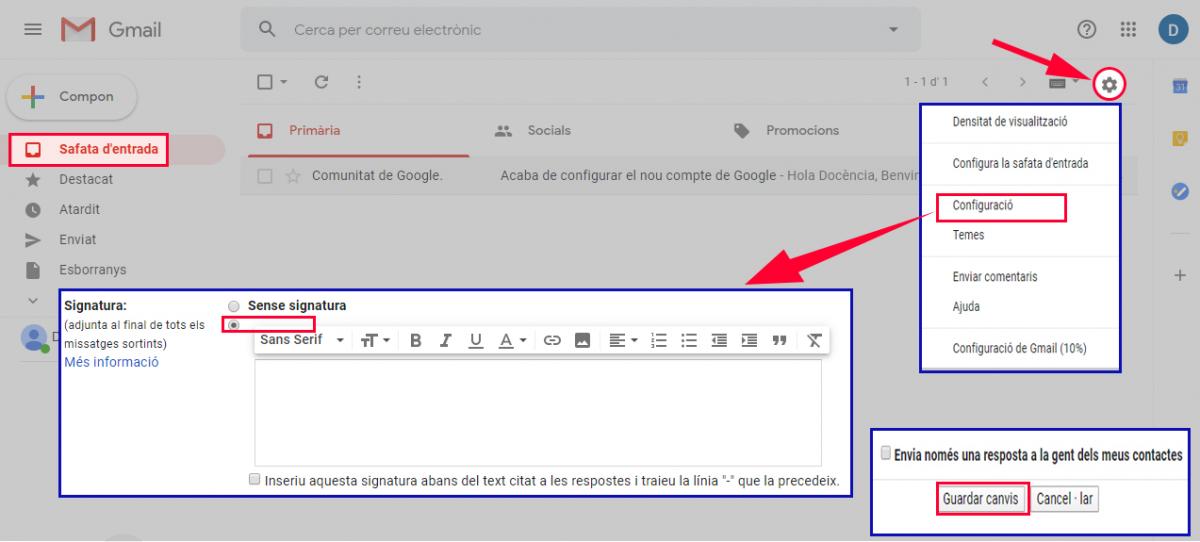Apply bold formatting in signature editor

coord(415,341)
